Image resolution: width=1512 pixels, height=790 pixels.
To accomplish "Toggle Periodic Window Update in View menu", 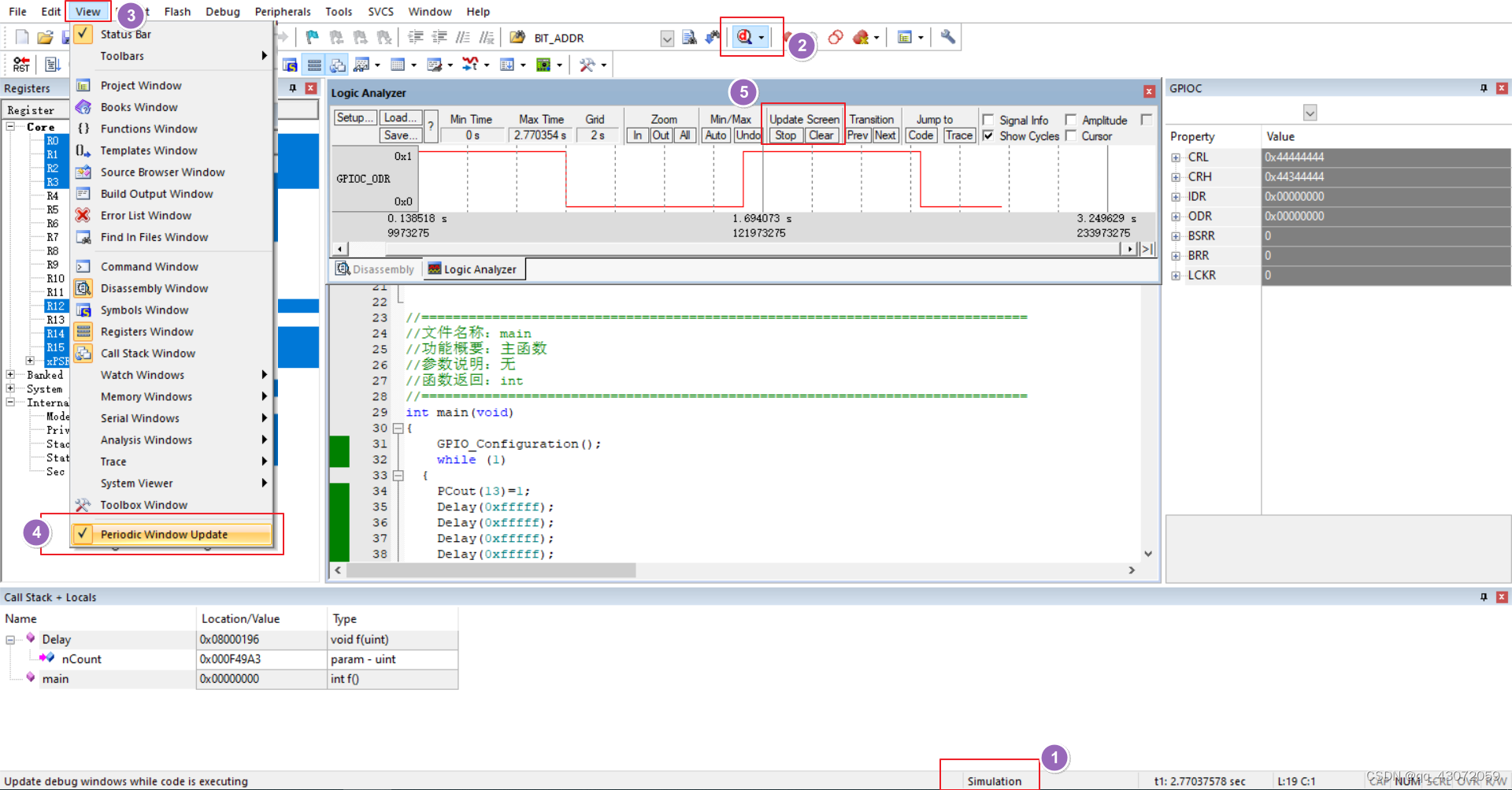I will [x=163, y=534].
